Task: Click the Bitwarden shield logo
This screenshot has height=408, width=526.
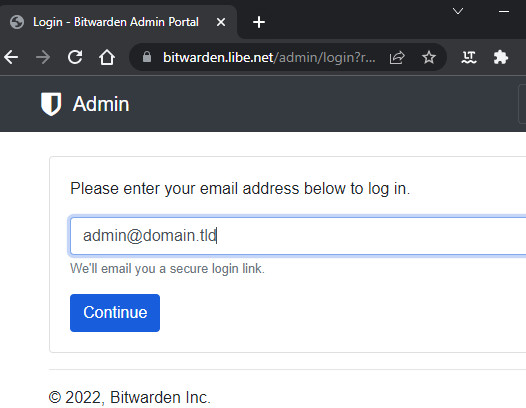Action: pos(51,104)
